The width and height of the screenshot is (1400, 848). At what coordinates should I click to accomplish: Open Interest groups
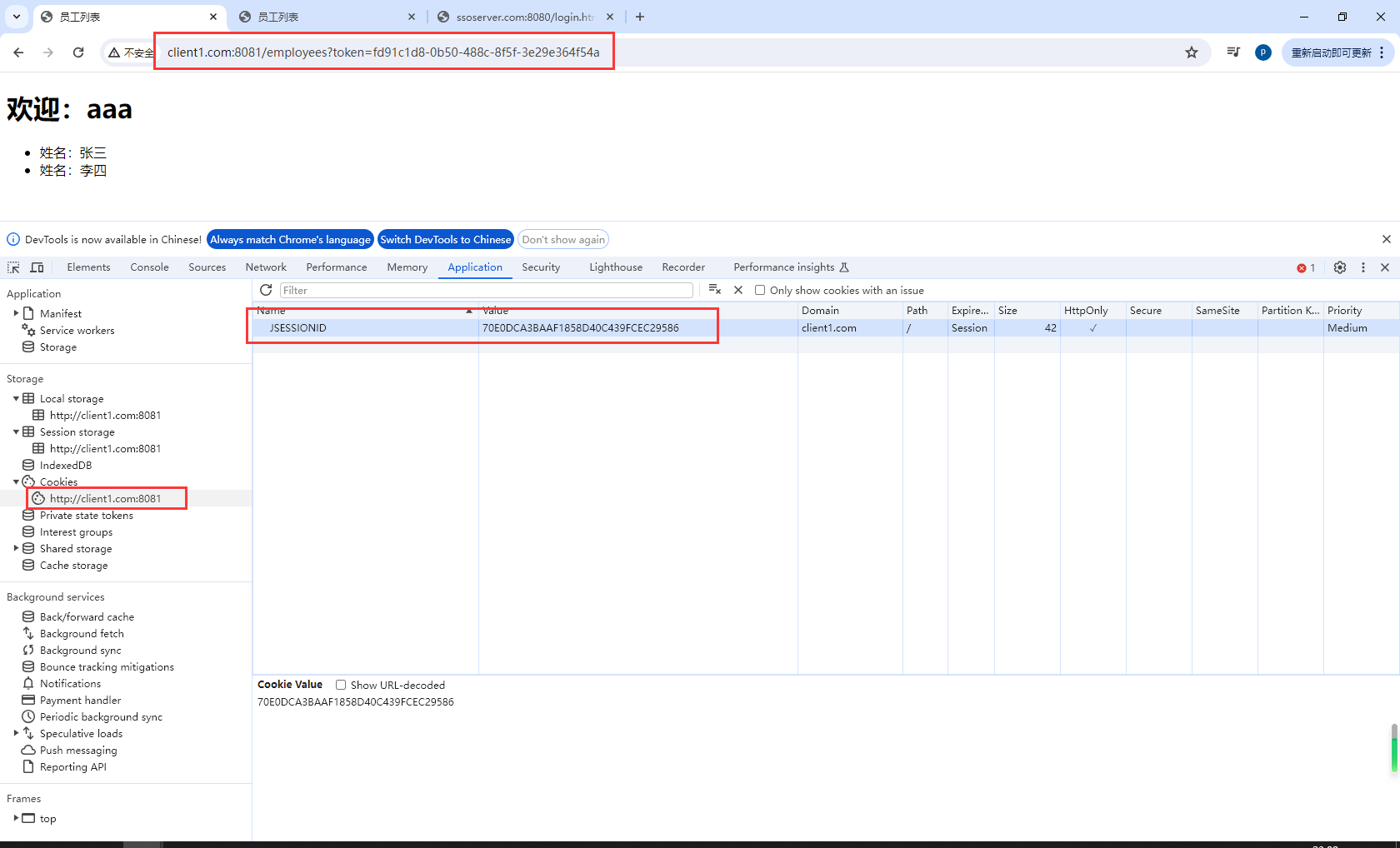(76, 531)
